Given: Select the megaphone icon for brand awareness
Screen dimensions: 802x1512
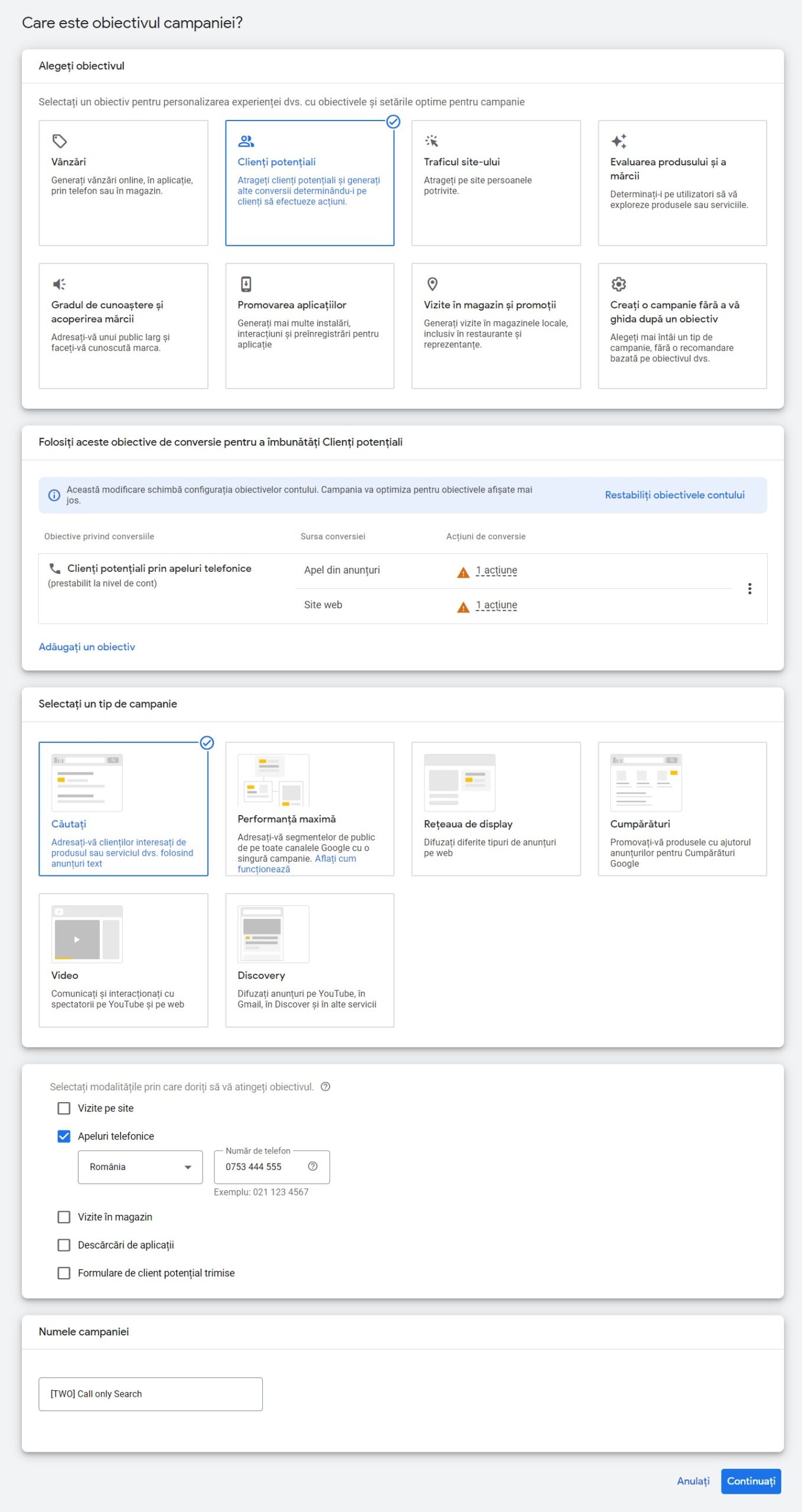Looking at the screenshot, I should click(x=60, y=284).
